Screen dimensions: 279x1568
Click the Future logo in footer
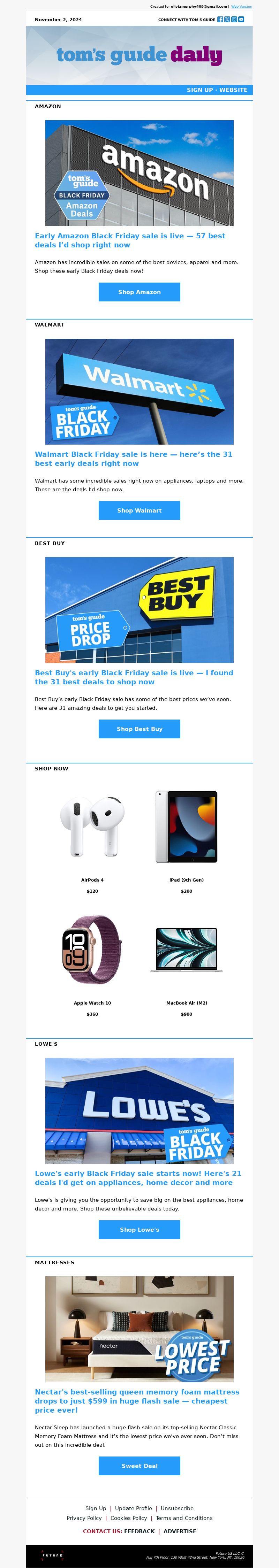[52, 1555]
